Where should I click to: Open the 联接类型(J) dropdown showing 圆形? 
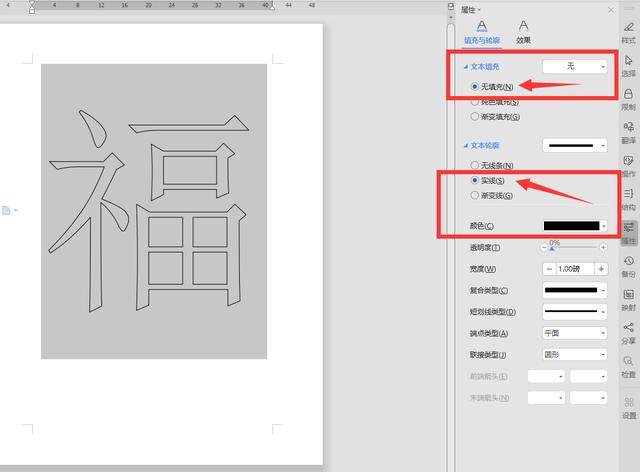[x=575, y=355]
